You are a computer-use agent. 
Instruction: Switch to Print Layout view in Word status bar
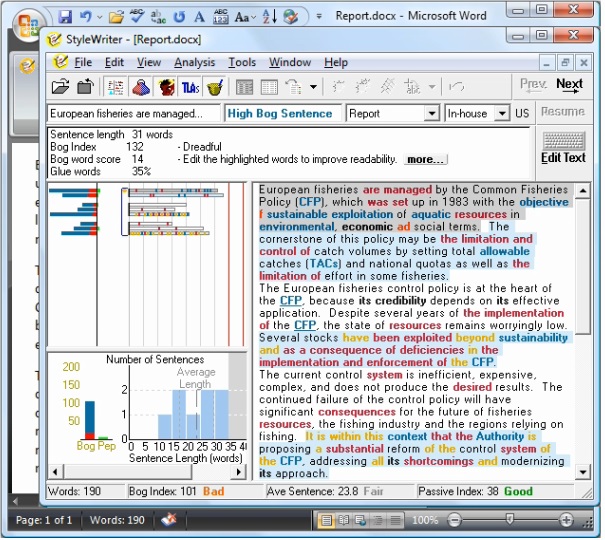pyautogui.click(x=326, y=520)
